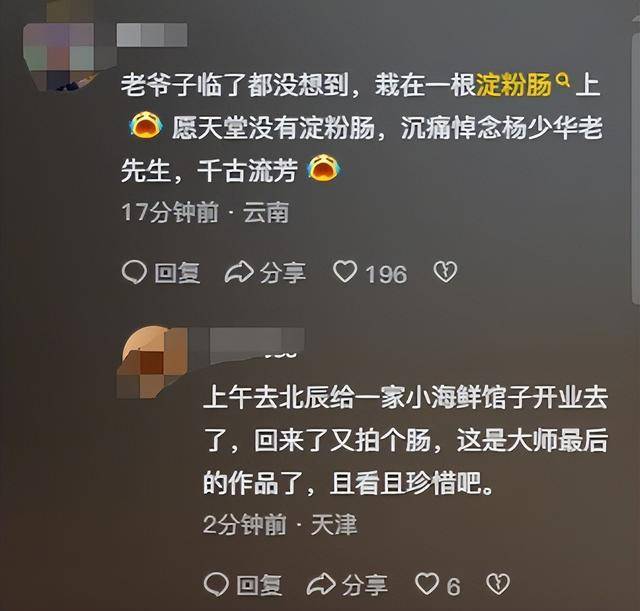Click reply bubble icon under Tianjin comment
Viewport: 640px width, 611px height.
point(216,584)
